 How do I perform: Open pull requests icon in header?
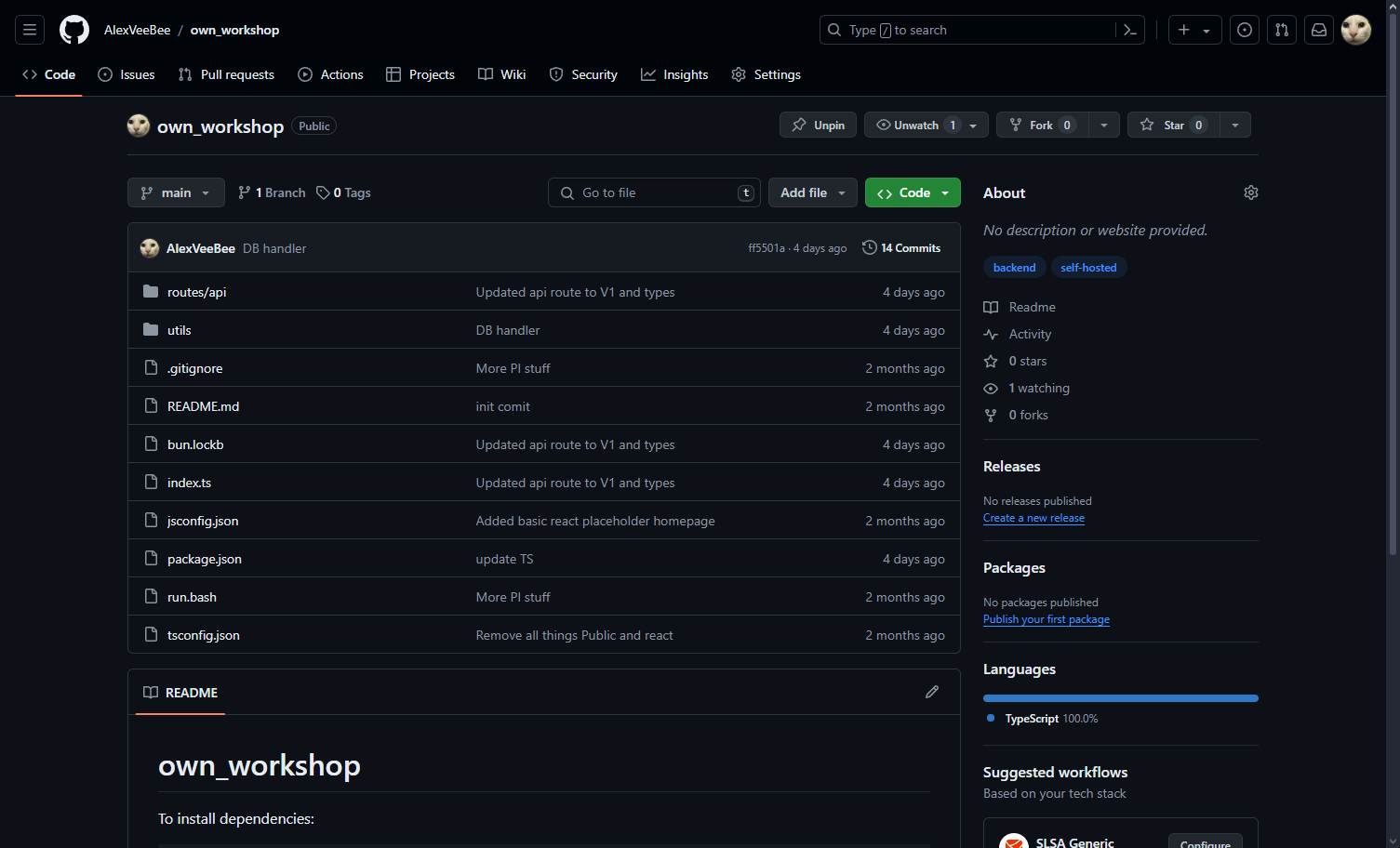(1282, 30)
